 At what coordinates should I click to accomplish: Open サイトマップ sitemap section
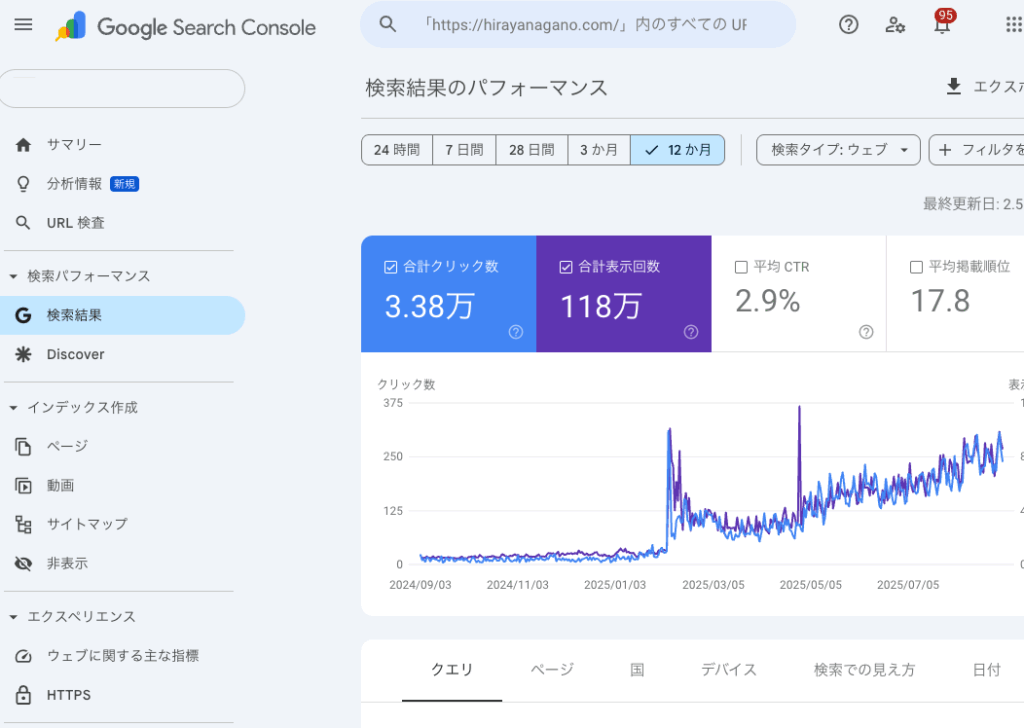point(86,524)
